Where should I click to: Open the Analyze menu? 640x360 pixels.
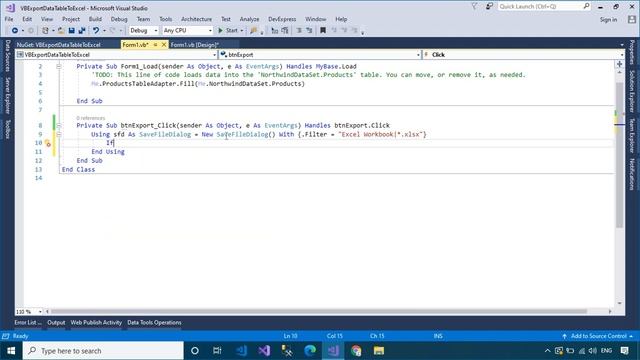pyautogui.click(x=249, y=19)
